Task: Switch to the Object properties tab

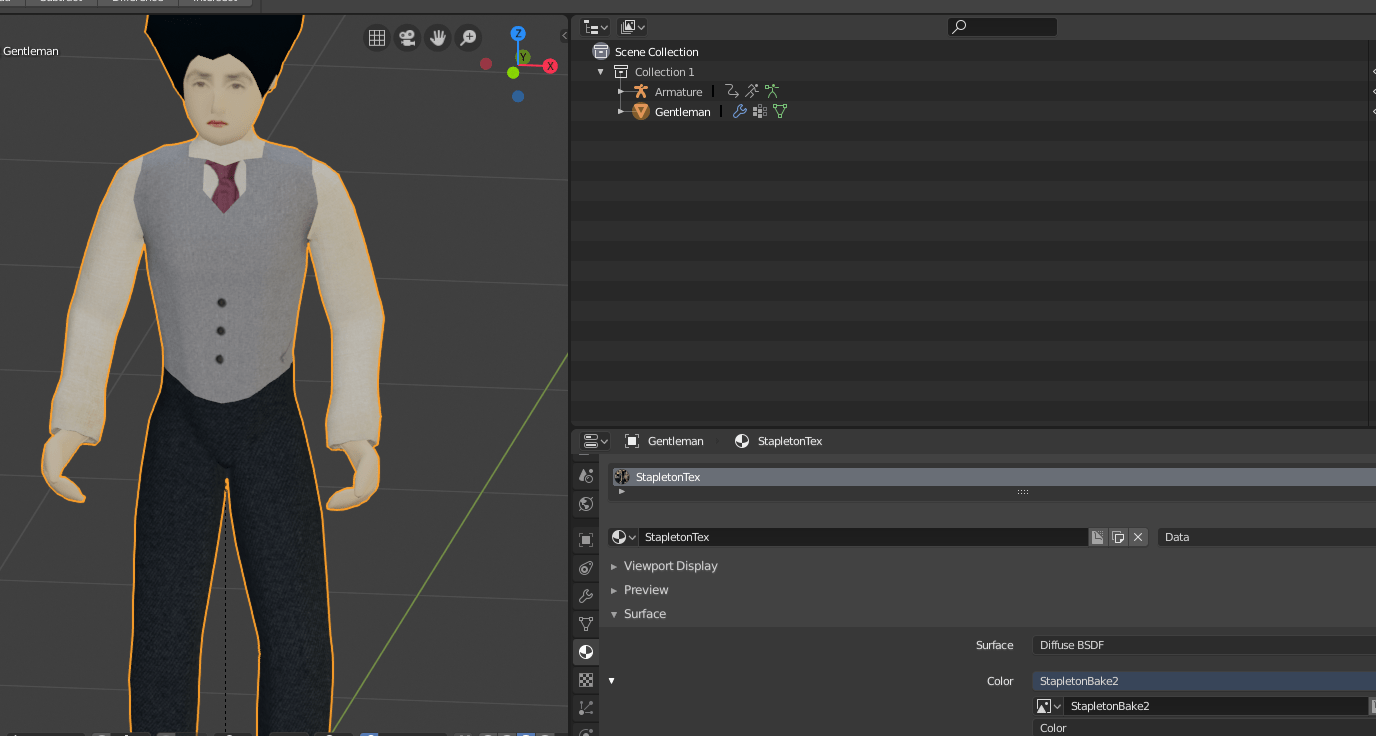Action: click(x=586, y=540)
